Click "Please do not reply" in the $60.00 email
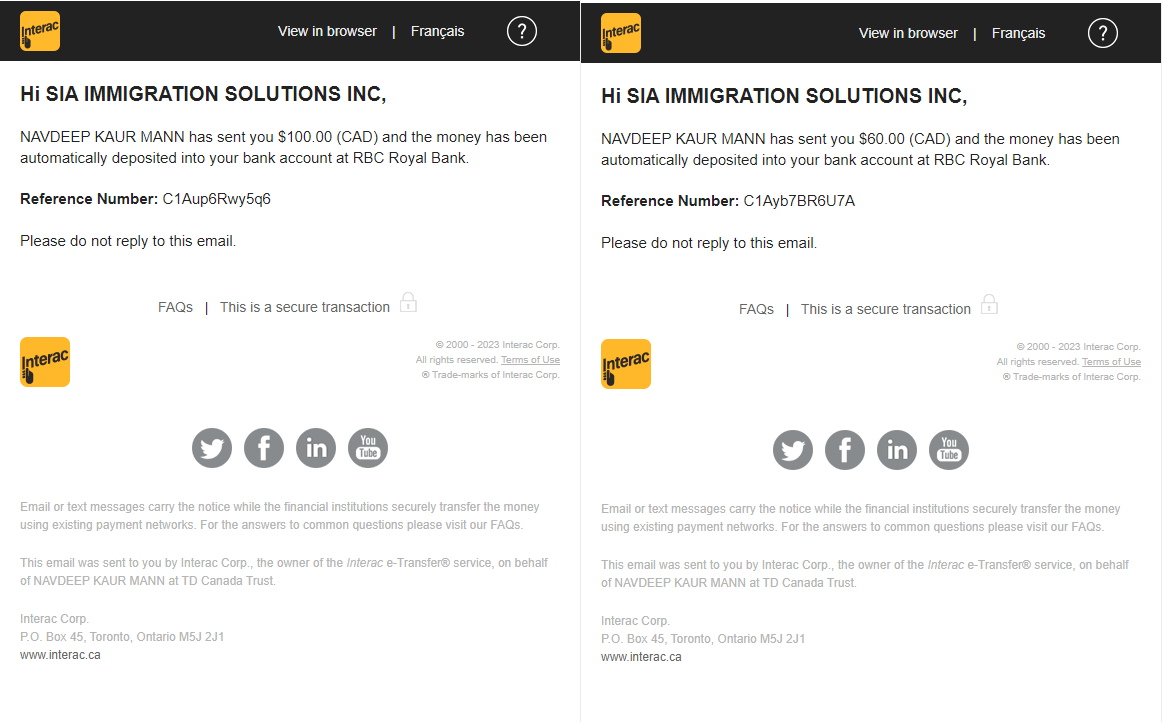The image size is (1162, 724). 709,244
